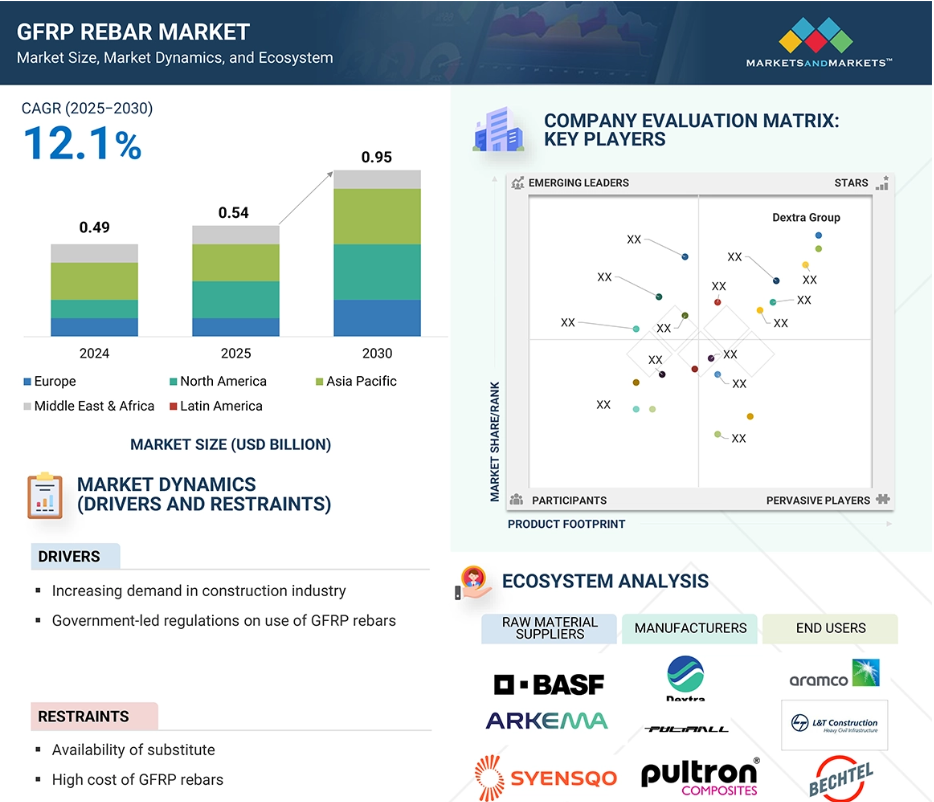Screen dimensions: 934x802
Task: Click the Stars quadrant label
Action: tap(851, 183)
